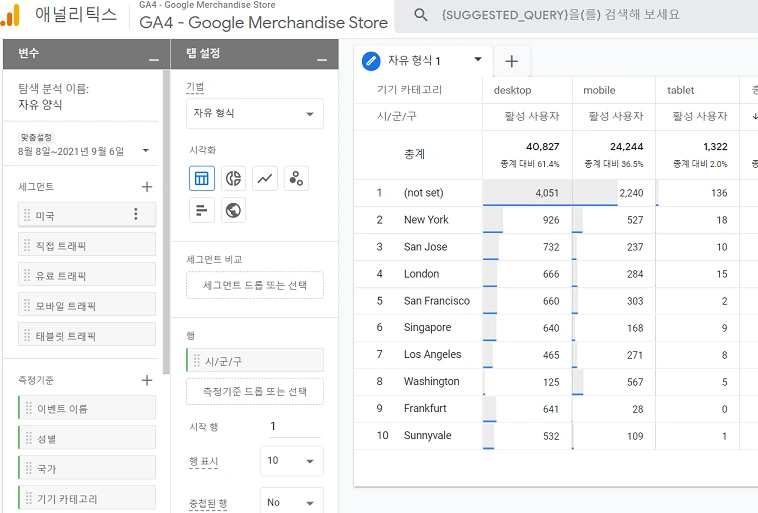
Task: Add a new segment with plus icon
Action: pos(147,187)
